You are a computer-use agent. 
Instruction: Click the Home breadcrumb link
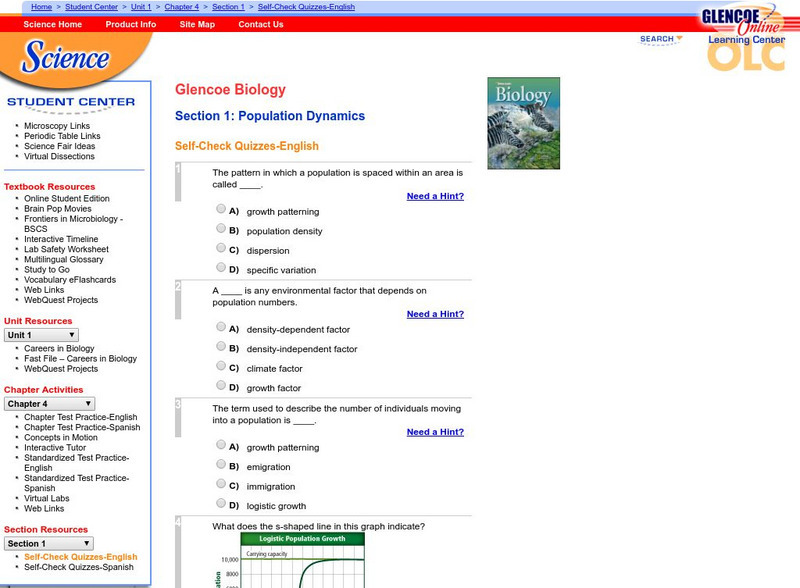[41, 7]
